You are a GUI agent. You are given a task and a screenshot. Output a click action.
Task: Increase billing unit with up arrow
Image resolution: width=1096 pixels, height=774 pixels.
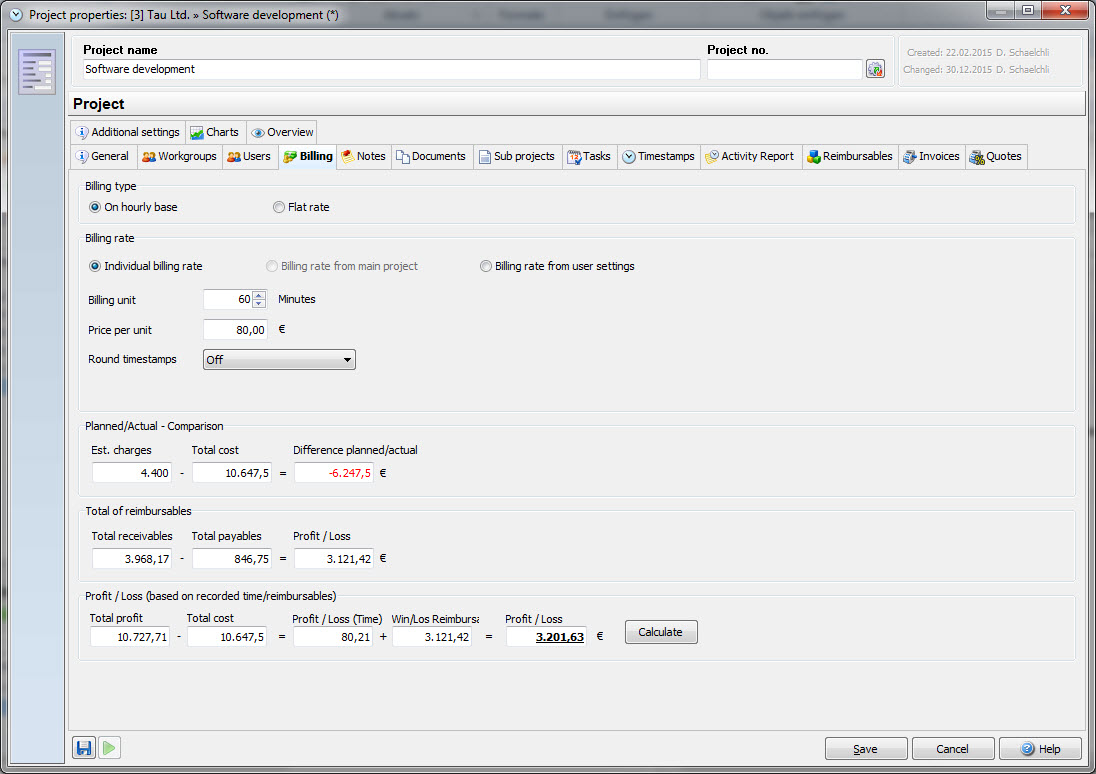pos(260,295)
